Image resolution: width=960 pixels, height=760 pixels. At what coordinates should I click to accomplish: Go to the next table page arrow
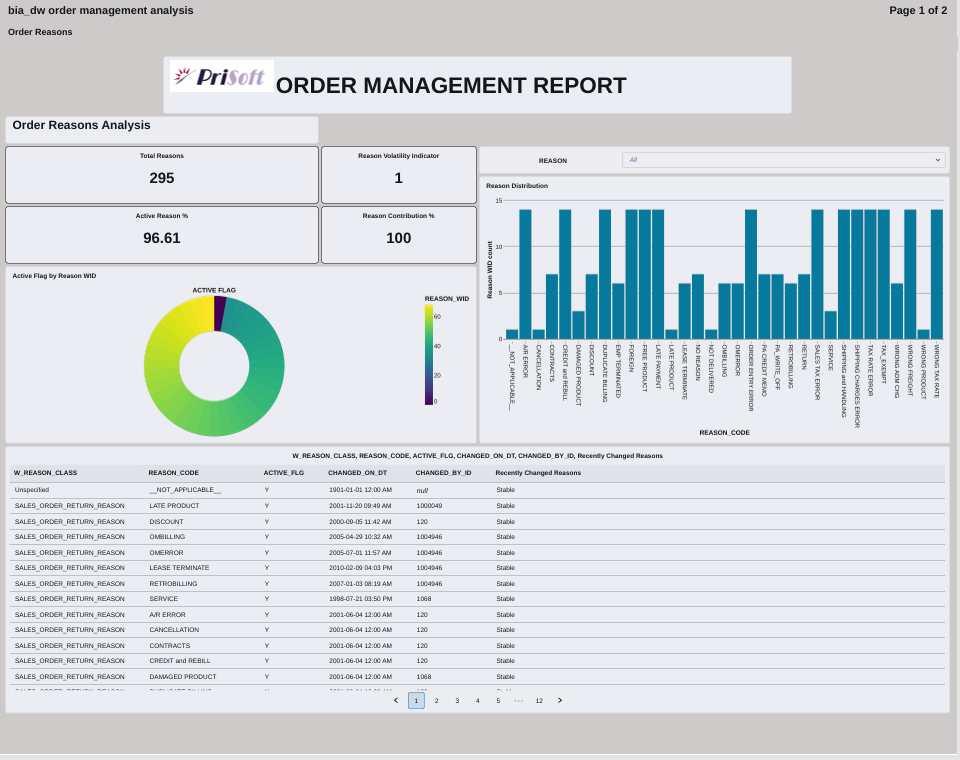click(560, 700)
